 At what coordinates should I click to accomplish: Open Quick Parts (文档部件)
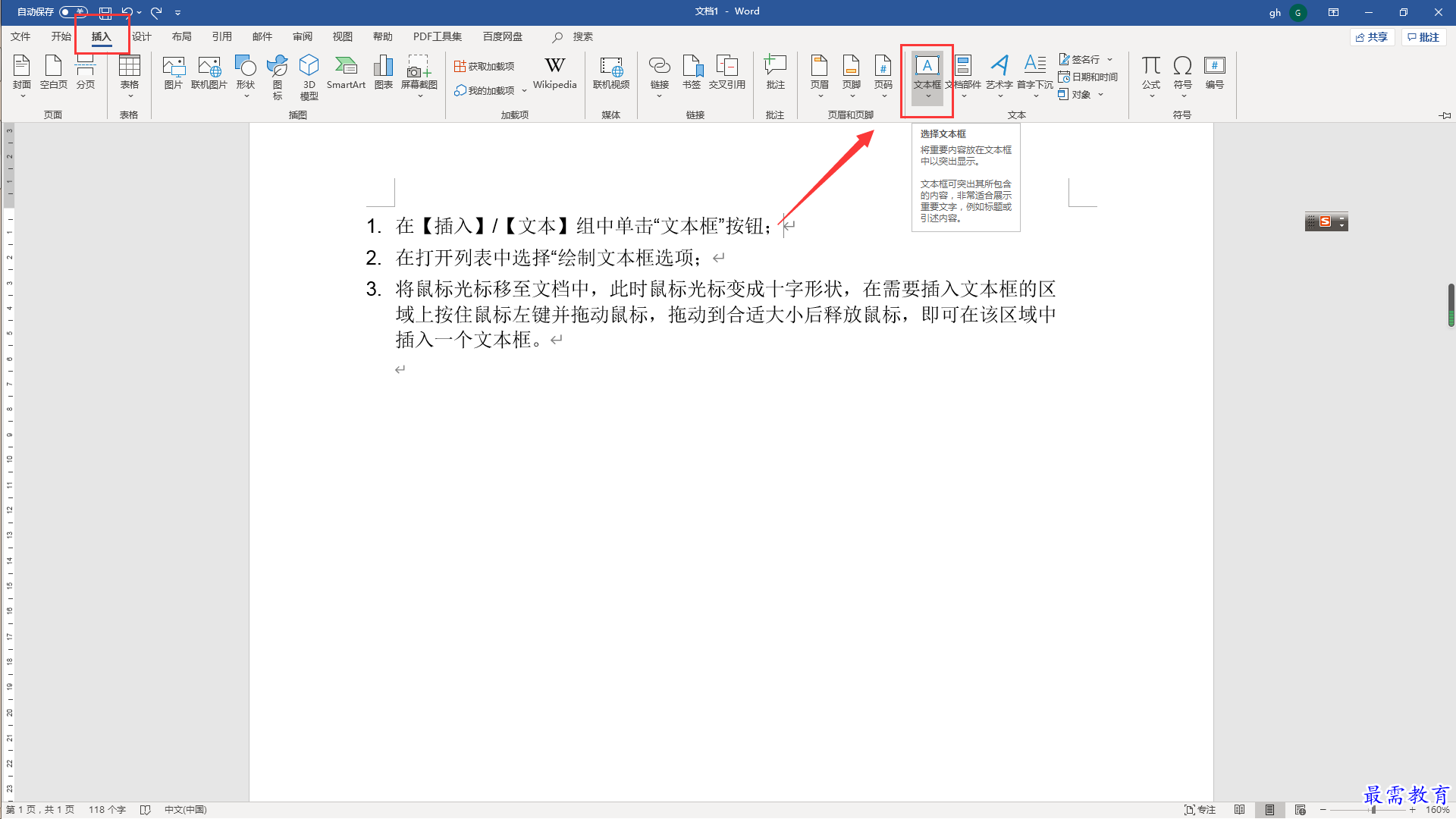(964, 76)
